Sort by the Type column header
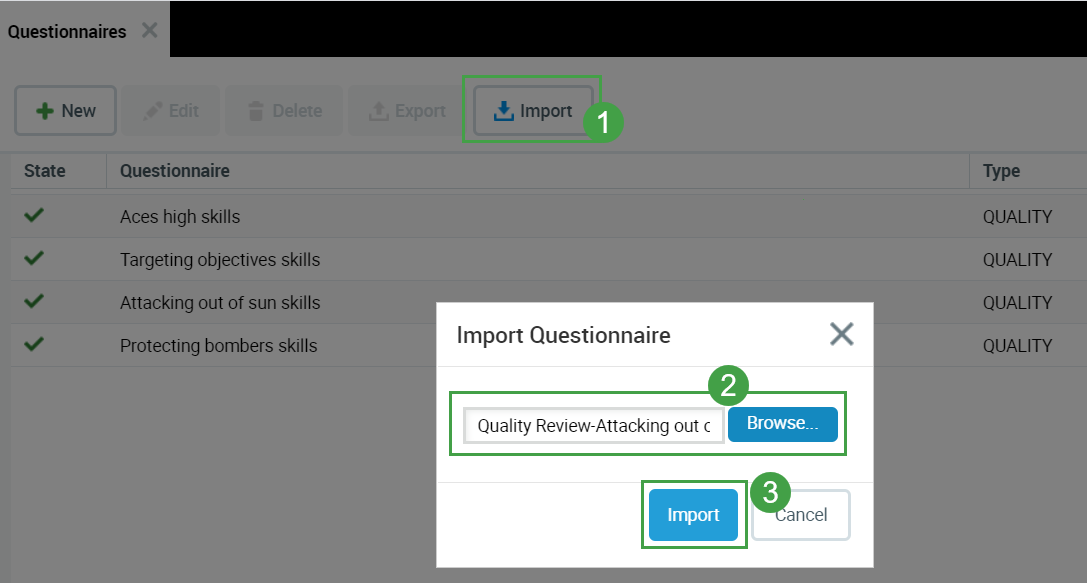The image size is (1087, 583). [1001, 171]
